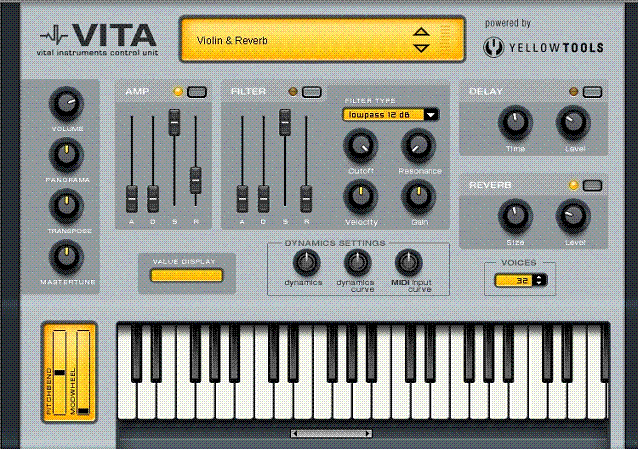Viewport: 638px width, 449px height.
Task: Click the filter Resonance knob
Action: [x=418, y=146]
